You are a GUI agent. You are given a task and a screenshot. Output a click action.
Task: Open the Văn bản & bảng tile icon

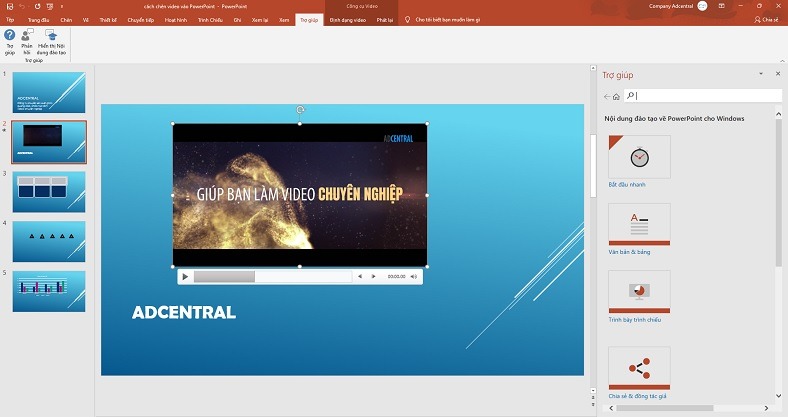click(x=639, y=224)
